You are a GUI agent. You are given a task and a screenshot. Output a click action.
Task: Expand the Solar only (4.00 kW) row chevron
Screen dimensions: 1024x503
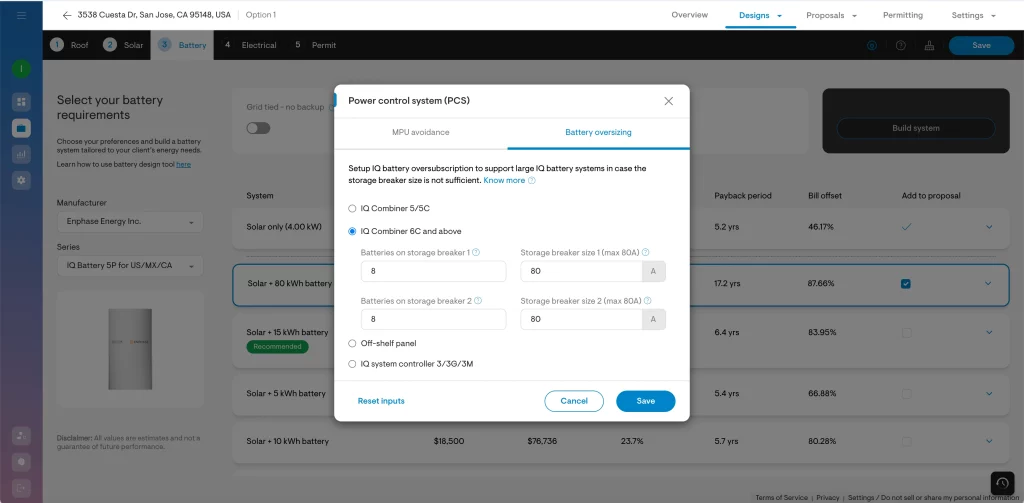coord(989,227)
